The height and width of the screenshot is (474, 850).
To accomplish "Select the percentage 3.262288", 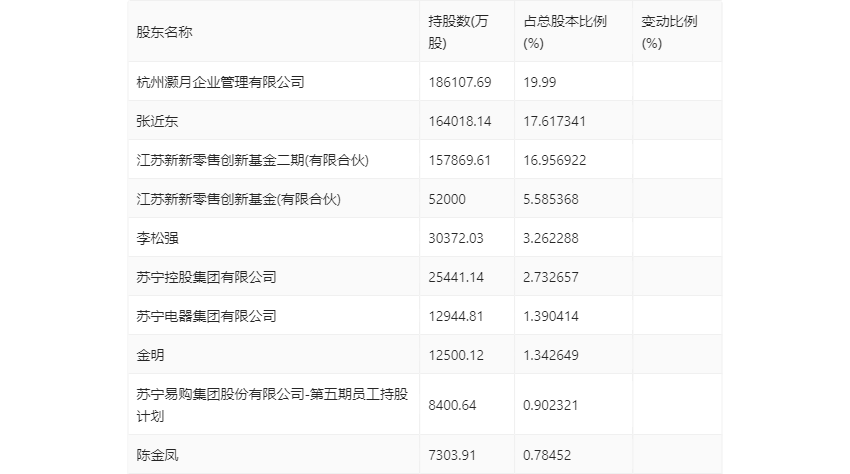I will point(551,238).
